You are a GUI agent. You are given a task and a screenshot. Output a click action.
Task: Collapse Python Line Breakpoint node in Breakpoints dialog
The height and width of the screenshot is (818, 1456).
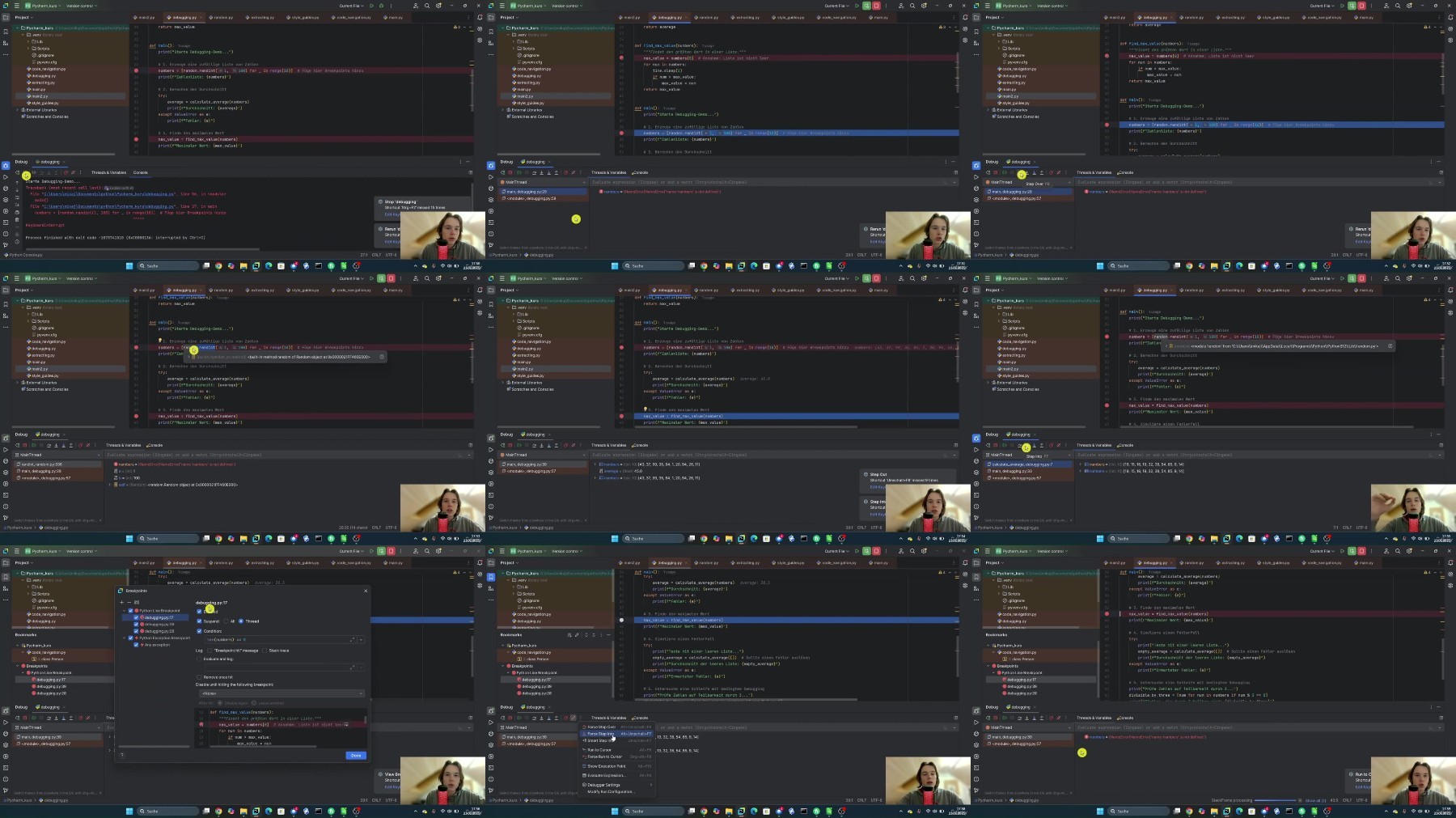(124, 611)
